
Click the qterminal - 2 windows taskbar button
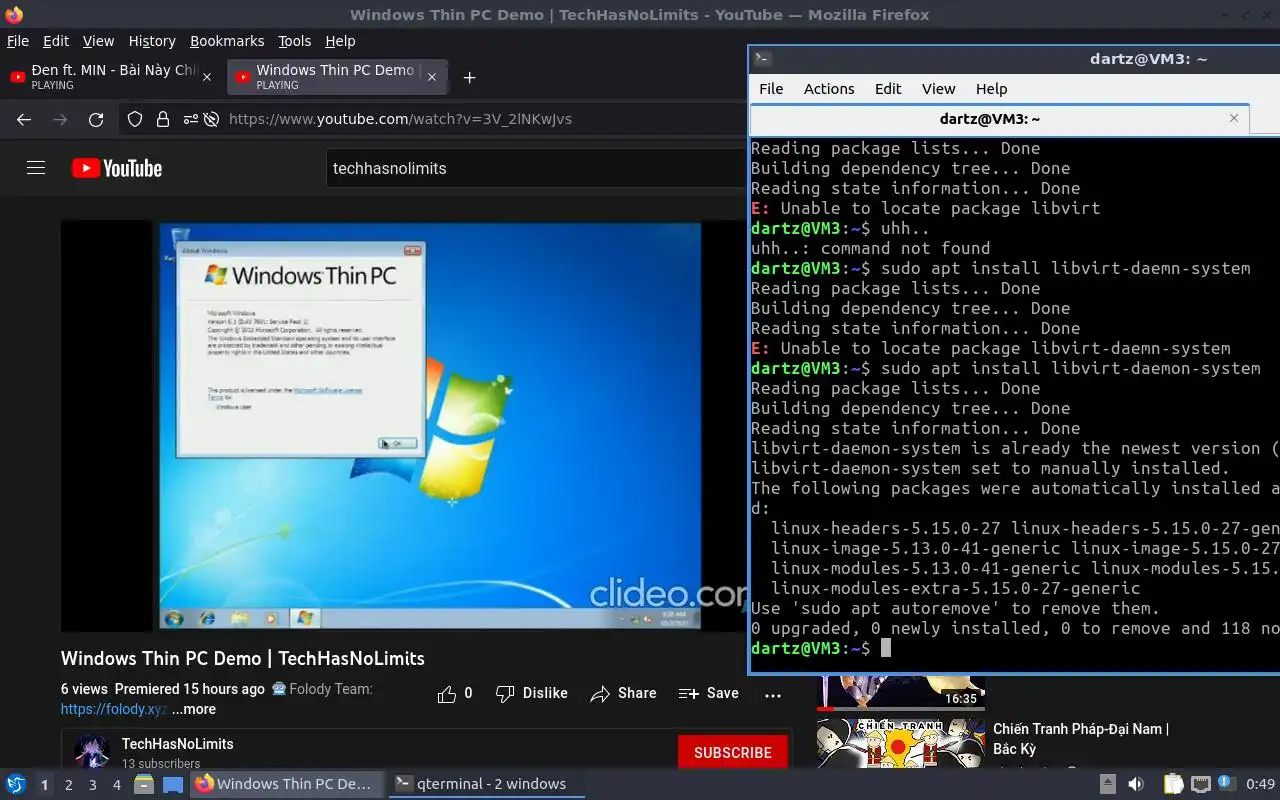(x=485, y=784)
